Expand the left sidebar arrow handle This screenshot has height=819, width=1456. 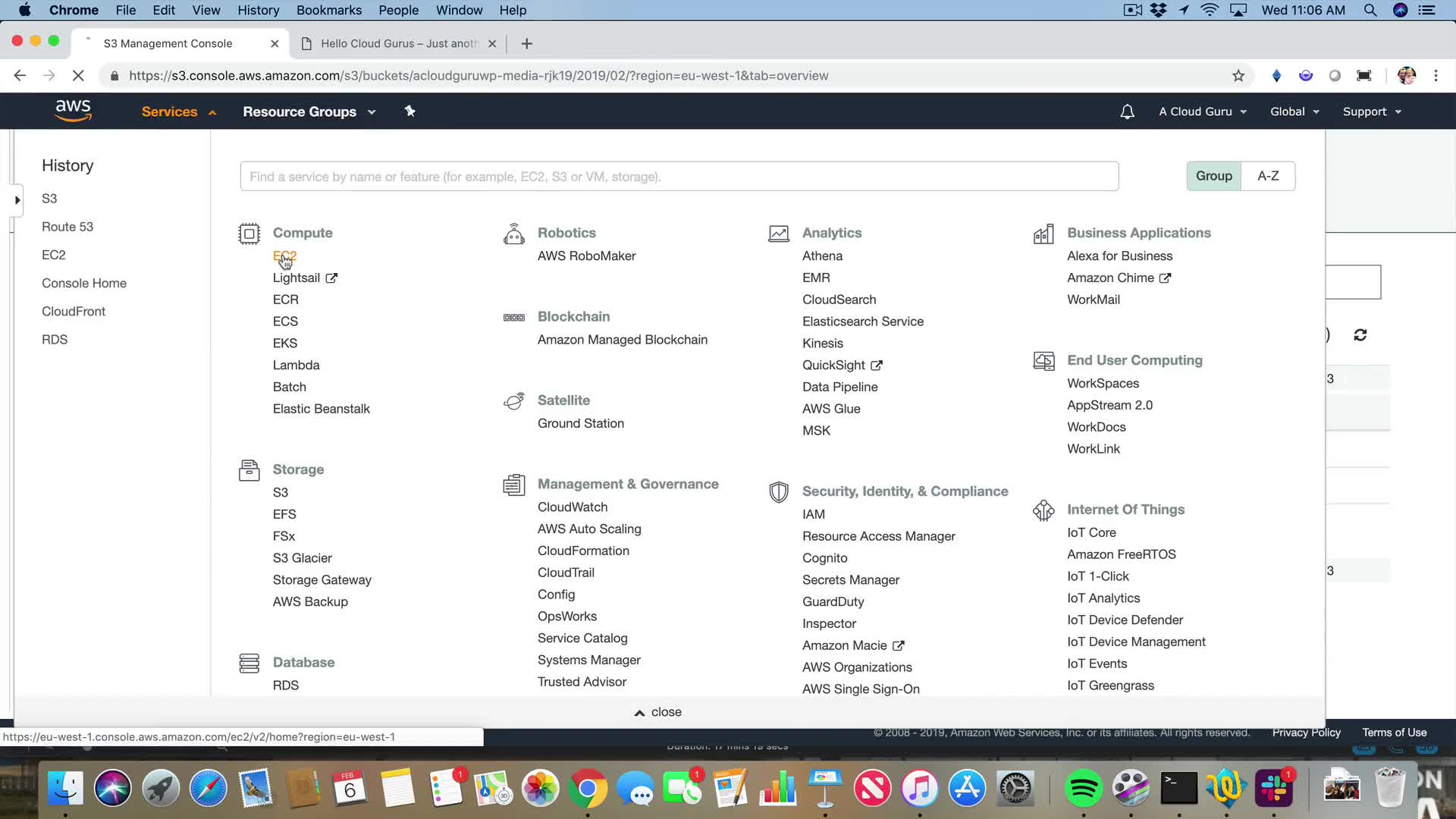[x=17, y=200]
